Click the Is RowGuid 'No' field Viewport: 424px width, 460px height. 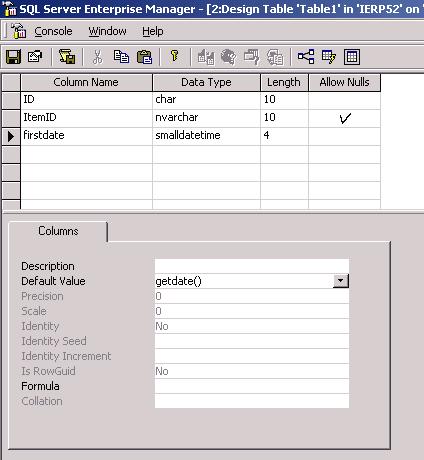tap(252, 371)
